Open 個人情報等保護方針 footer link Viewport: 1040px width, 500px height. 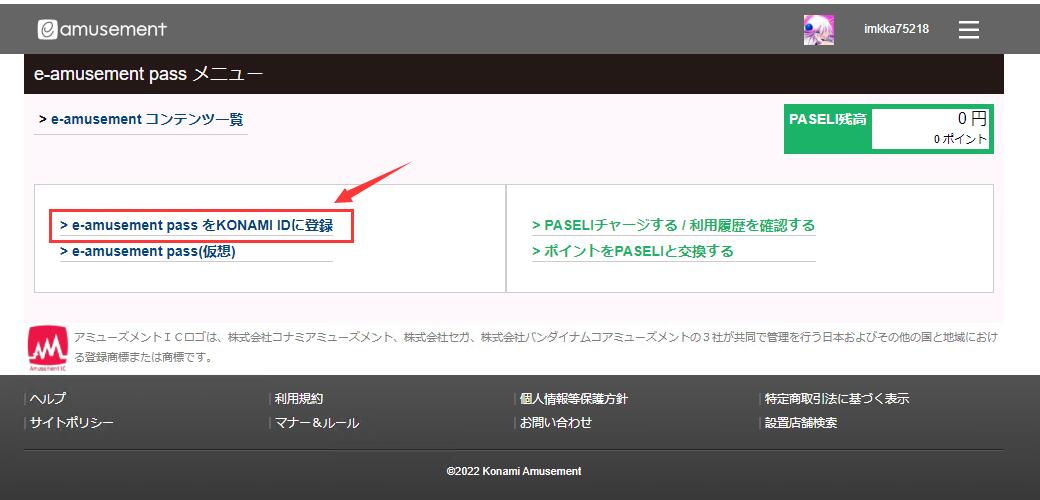click(x=573, y=399)
